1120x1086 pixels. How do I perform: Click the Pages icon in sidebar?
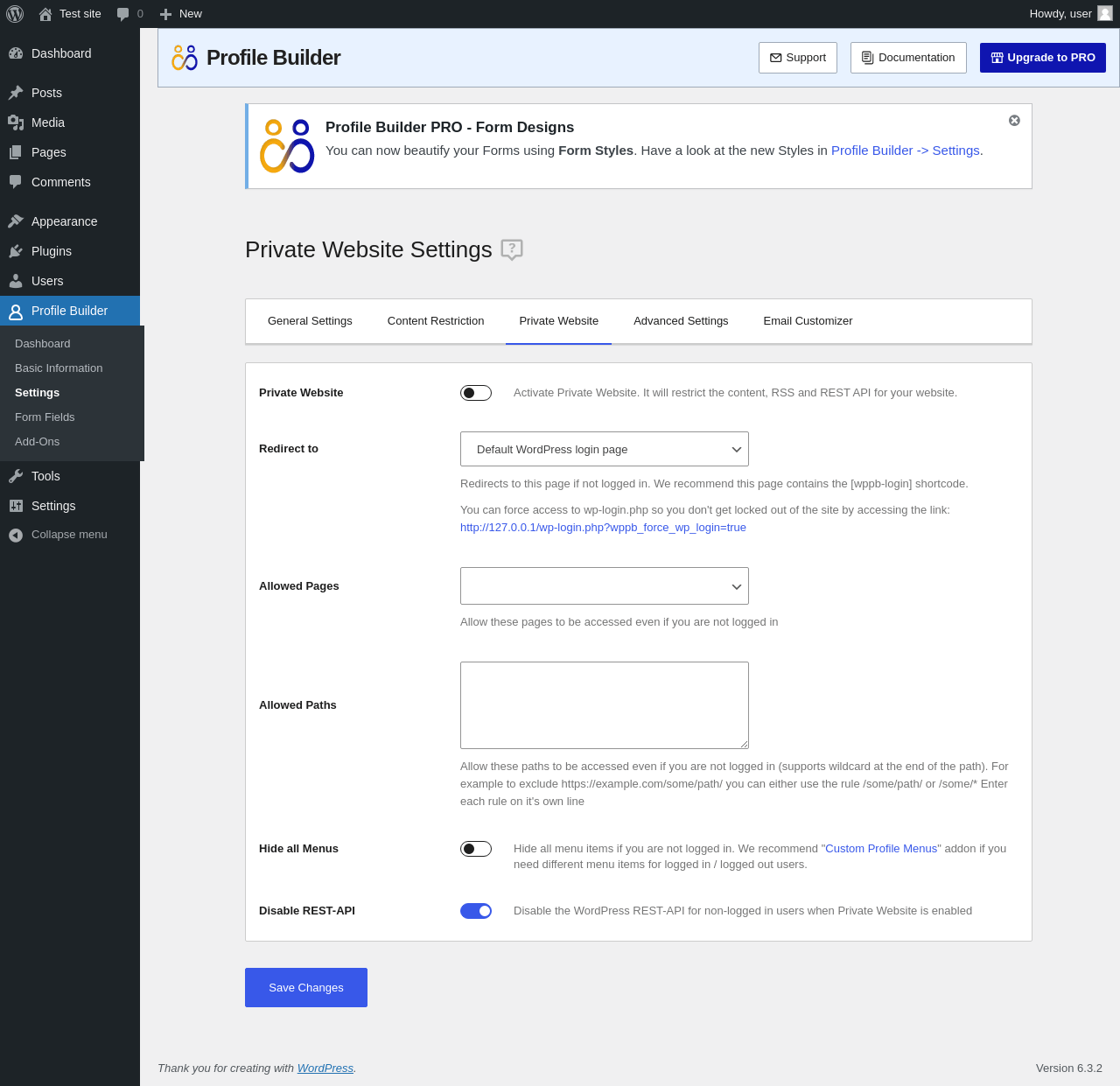point(16,152)
